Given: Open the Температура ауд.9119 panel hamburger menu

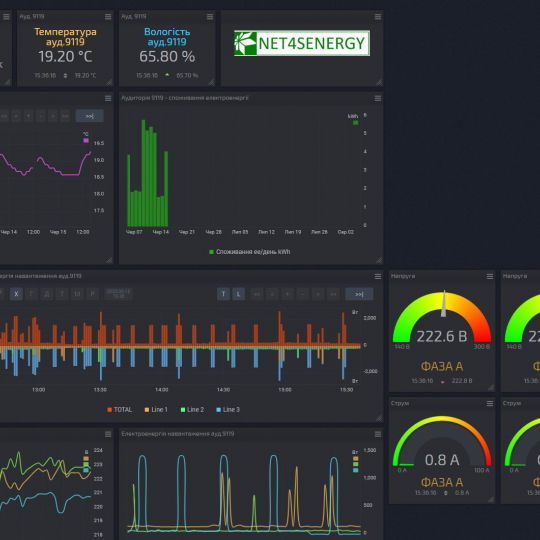Looking at the screenshot, I should pos(108,17).
